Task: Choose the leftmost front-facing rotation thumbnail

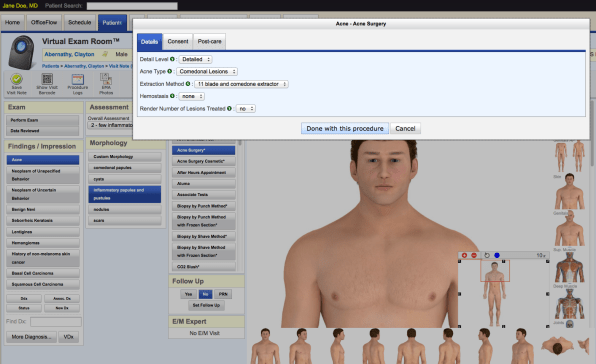Action: click(265, 346)
